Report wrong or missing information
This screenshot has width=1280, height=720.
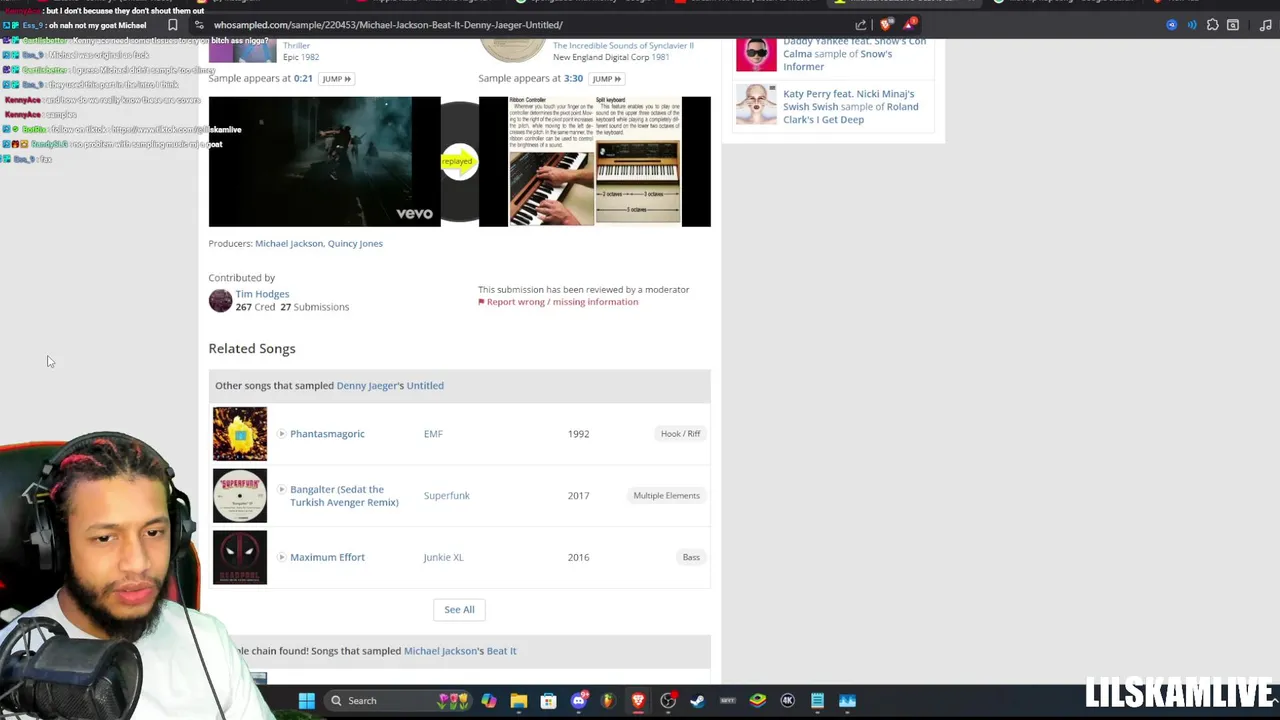(562, 302)
